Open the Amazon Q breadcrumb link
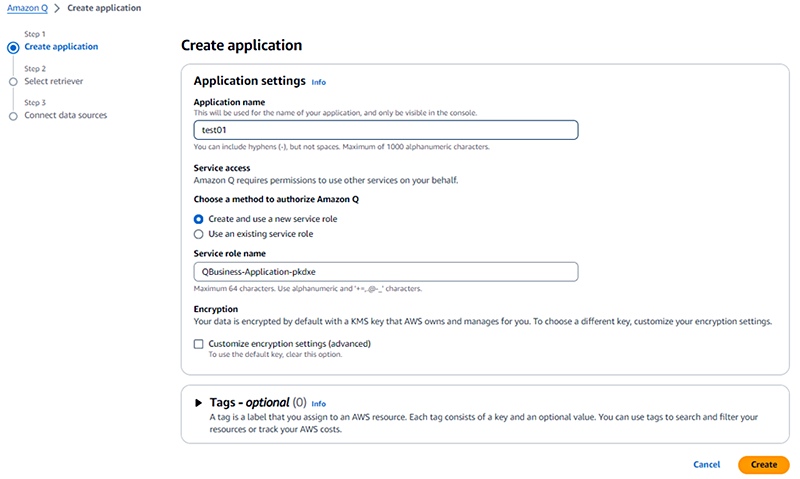This screenshot has height=479, width=800. (x=27, y=8)
